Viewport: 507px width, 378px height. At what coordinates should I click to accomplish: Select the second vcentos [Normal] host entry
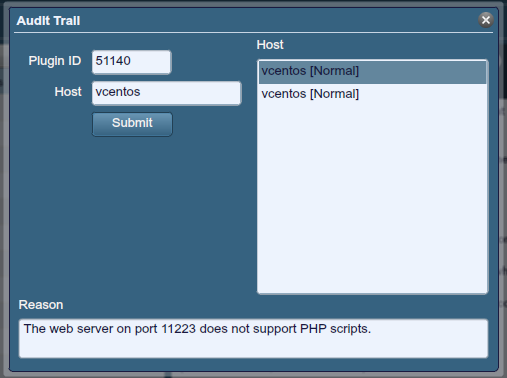click(372, 94)
